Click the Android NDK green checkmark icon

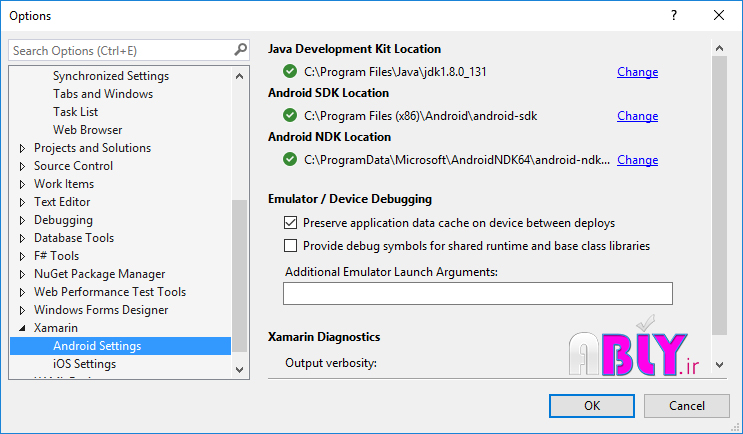pyautogui.click(x=290, y=159)
